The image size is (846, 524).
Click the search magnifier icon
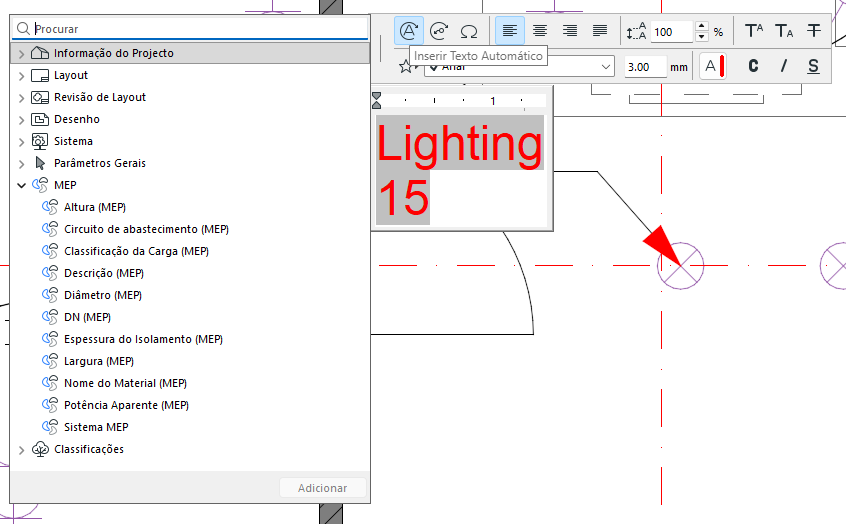coord(23,29)
